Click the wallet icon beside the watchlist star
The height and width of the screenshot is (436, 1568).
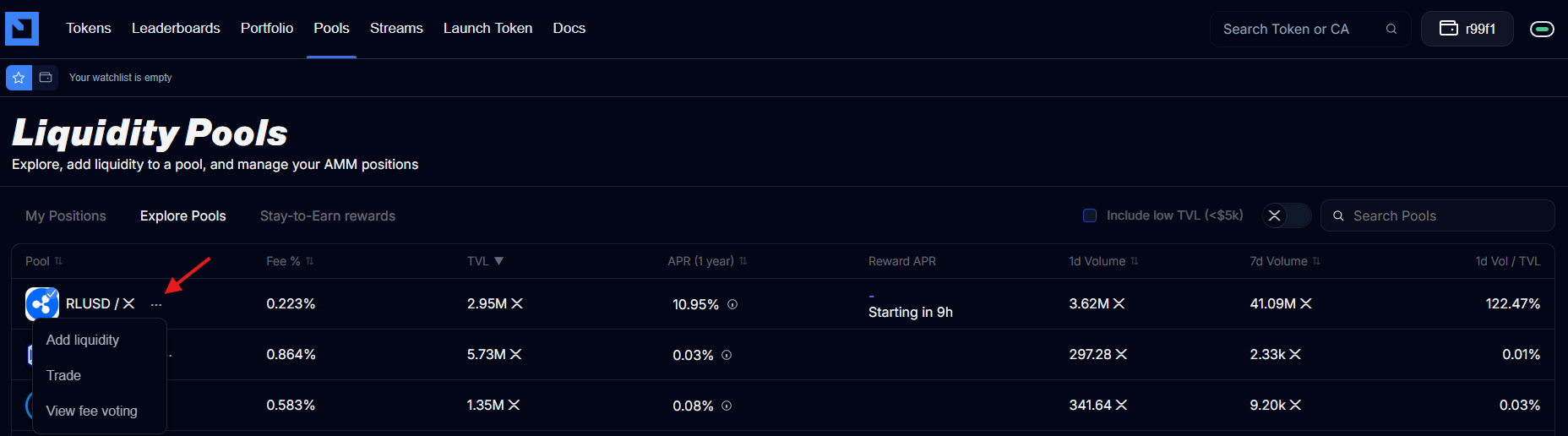tap(46, 78)
